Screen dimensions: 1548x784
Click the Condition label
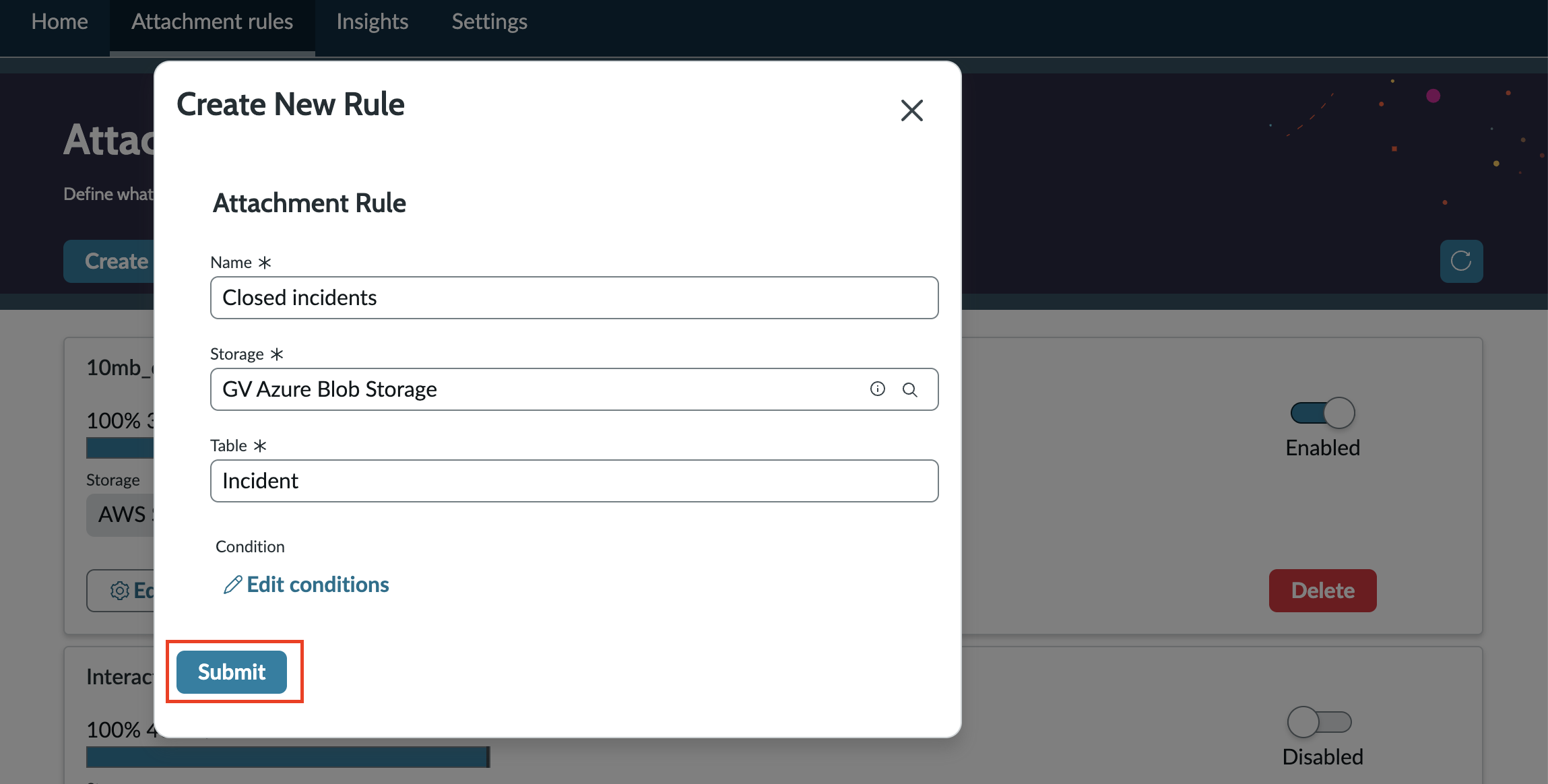pos(250,546)
